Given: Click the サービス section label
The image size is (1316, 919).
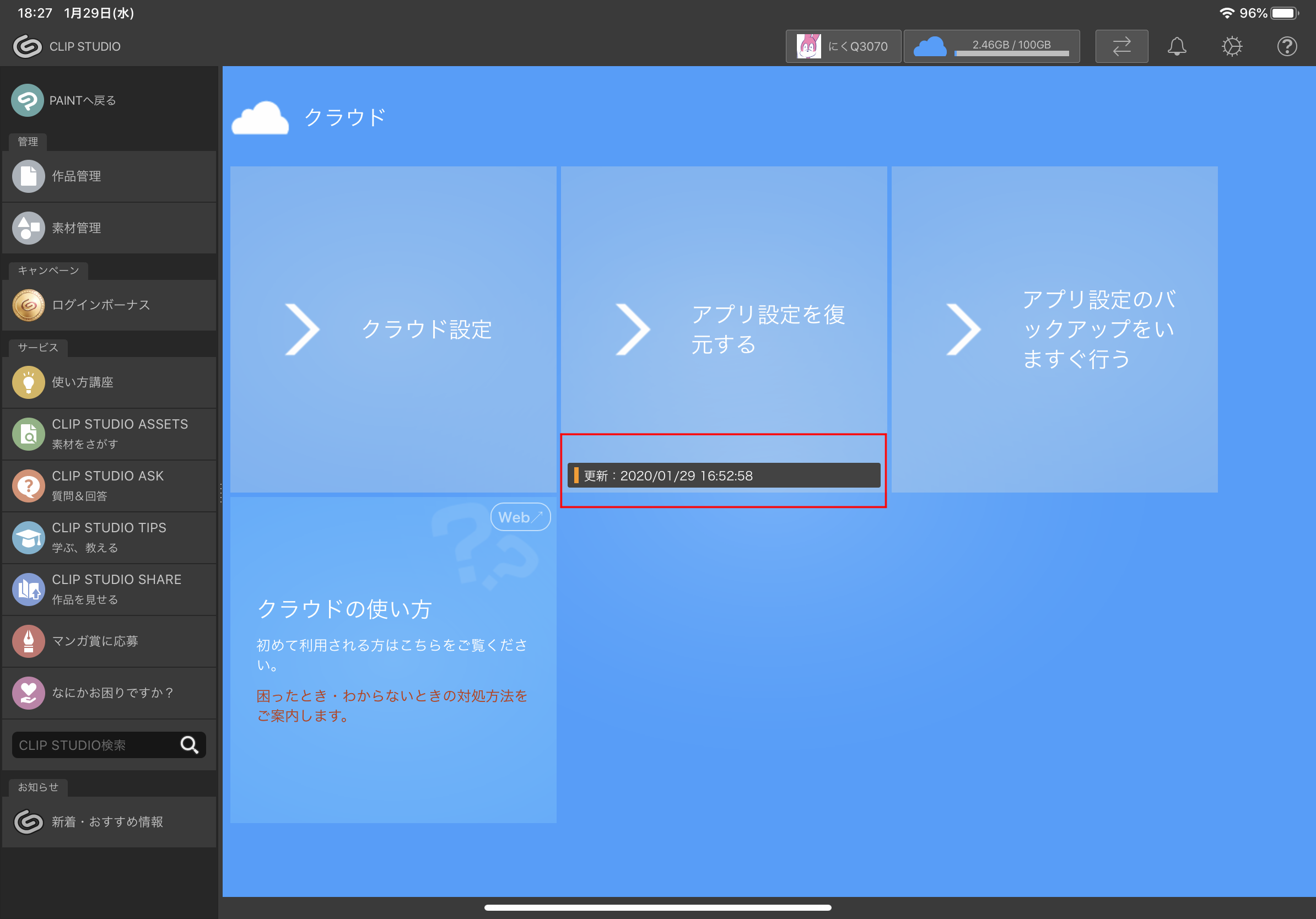Looking at the screenshot, I should click(x=38, y=347).
